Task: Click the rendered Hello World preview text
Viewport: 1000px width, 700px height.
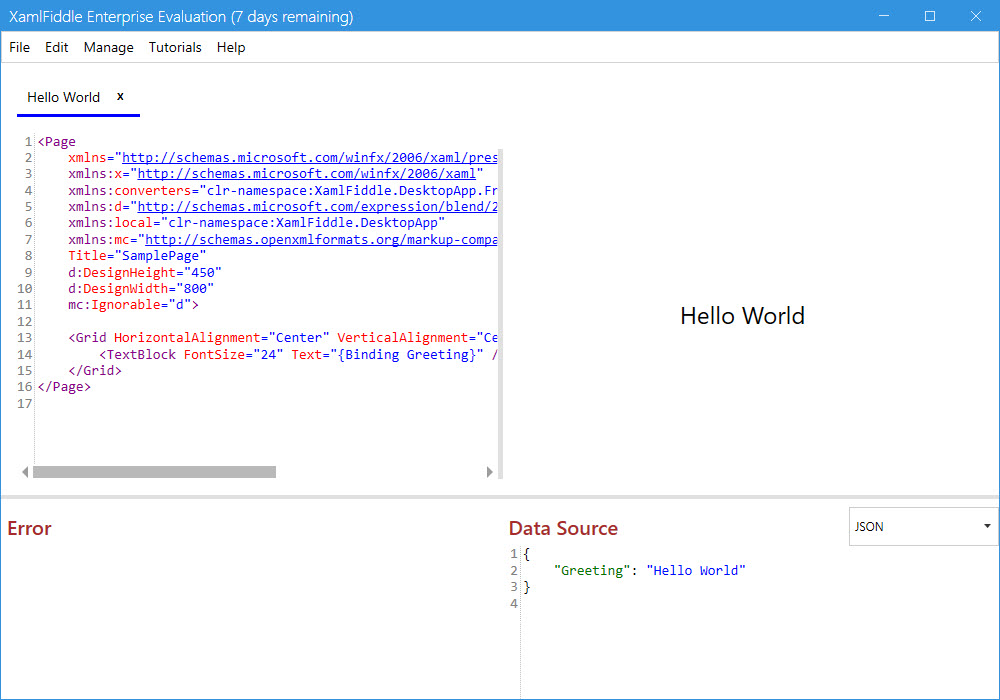Action: pos(742,316)
